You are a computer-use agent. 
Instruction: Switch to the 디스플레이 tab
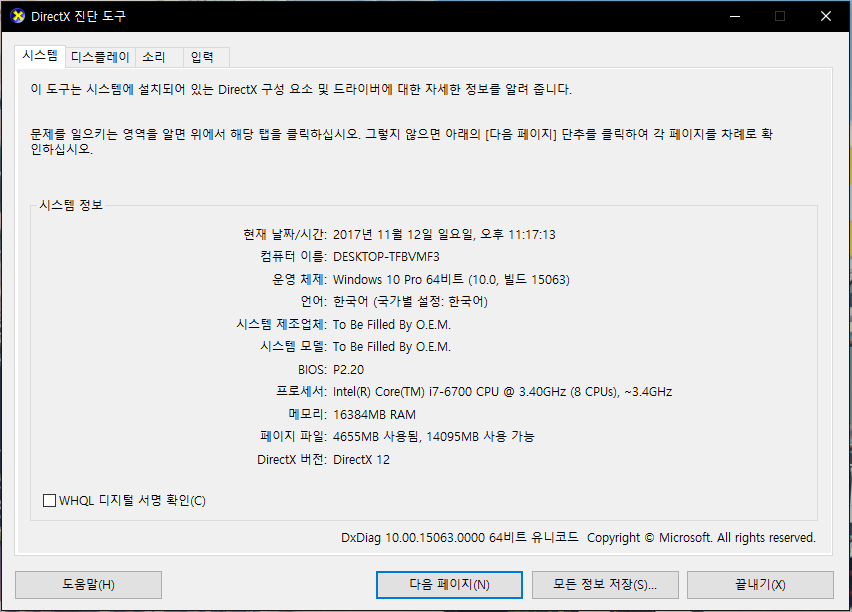101,57
